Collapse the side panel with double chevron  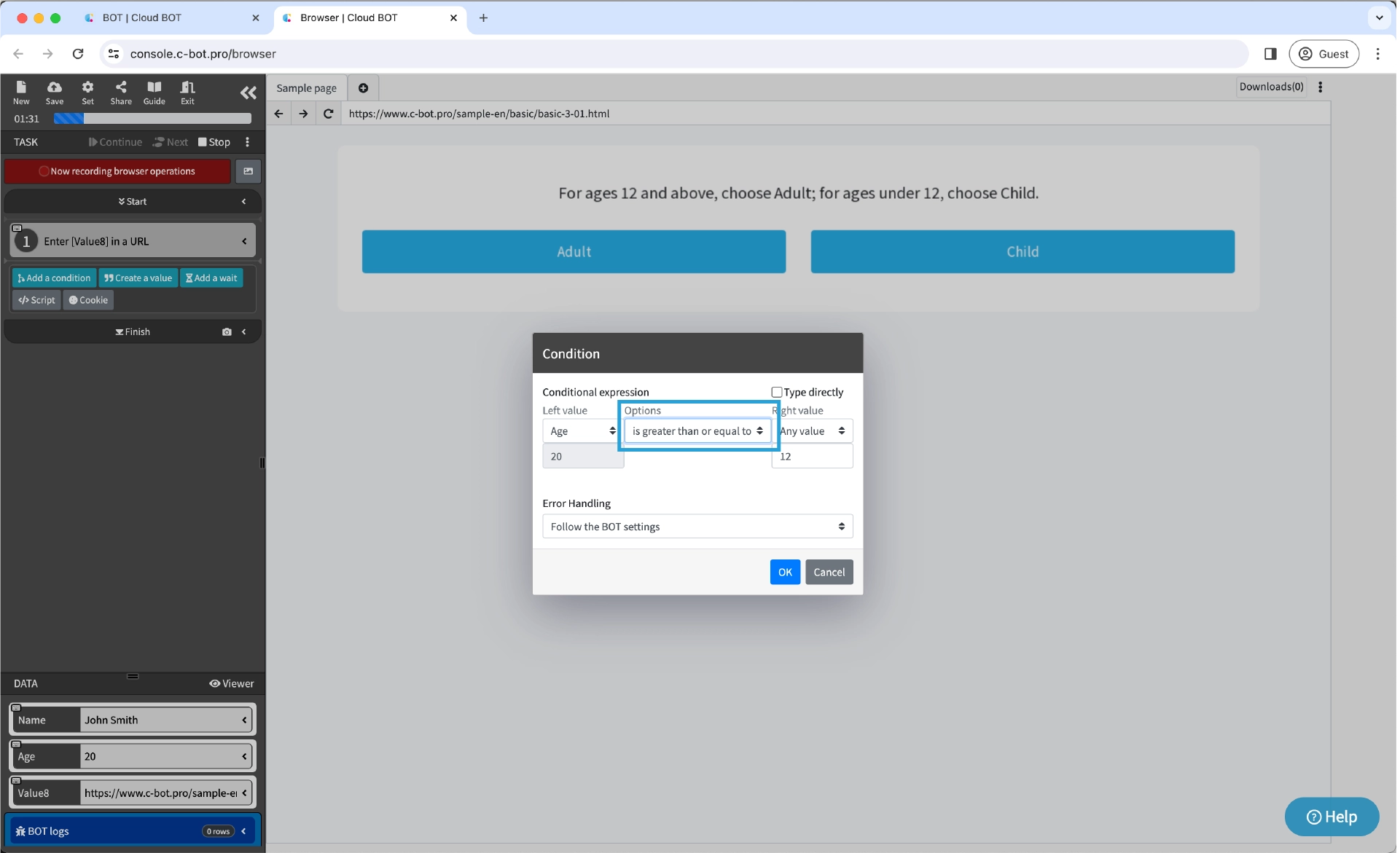tap(248, 93)
